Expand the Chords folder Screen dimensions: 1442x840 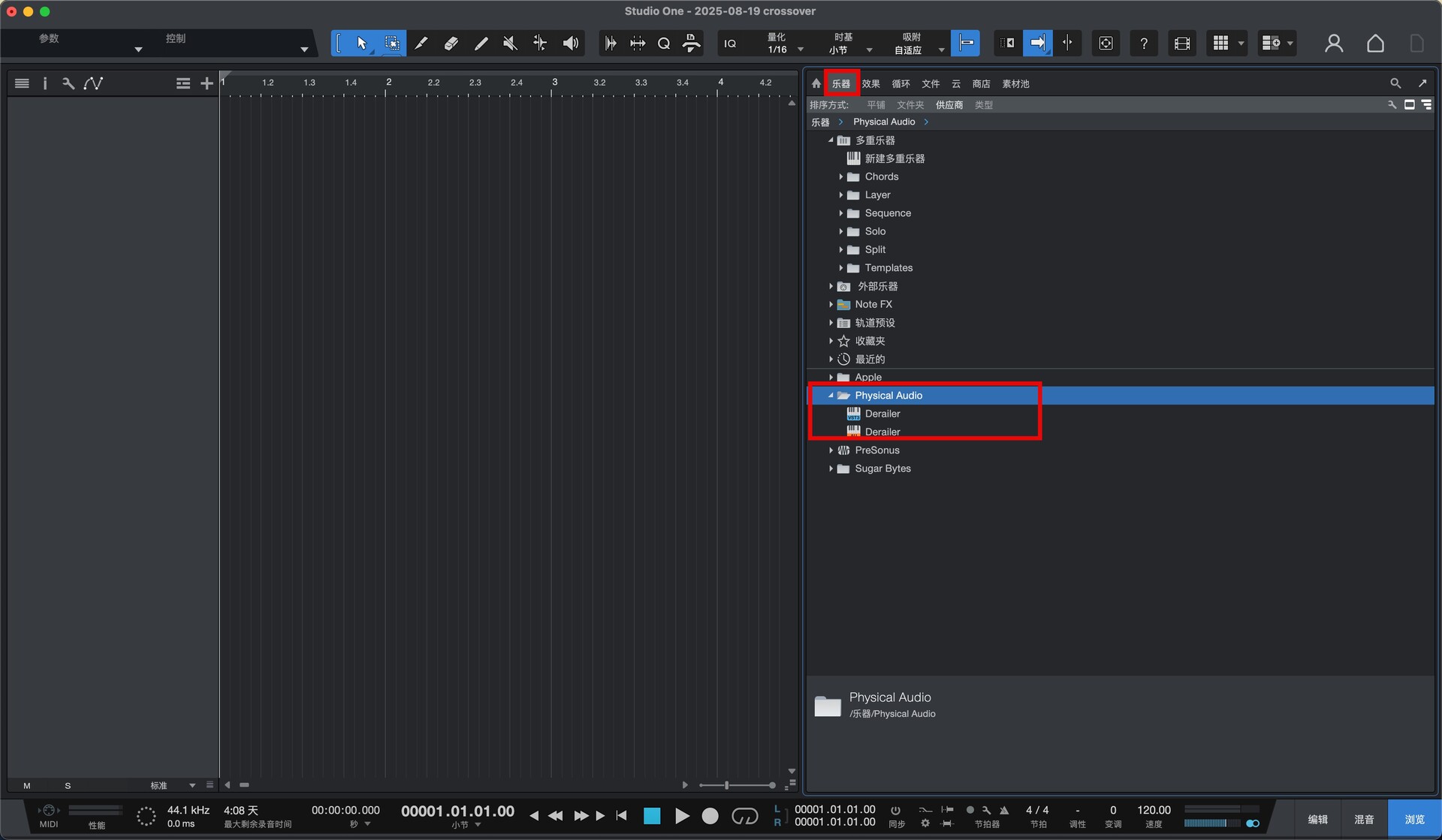click(x=840, y=176)
